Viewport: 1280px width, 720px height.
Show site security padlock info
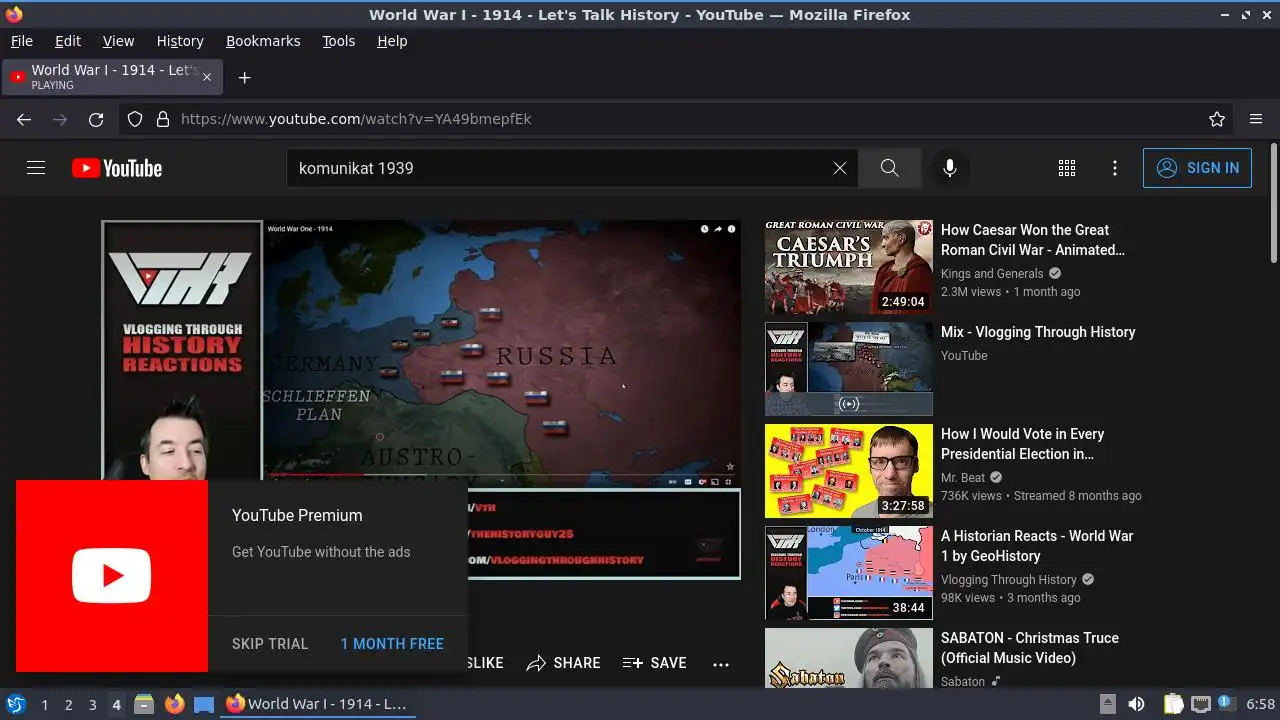tap(163, 119)
